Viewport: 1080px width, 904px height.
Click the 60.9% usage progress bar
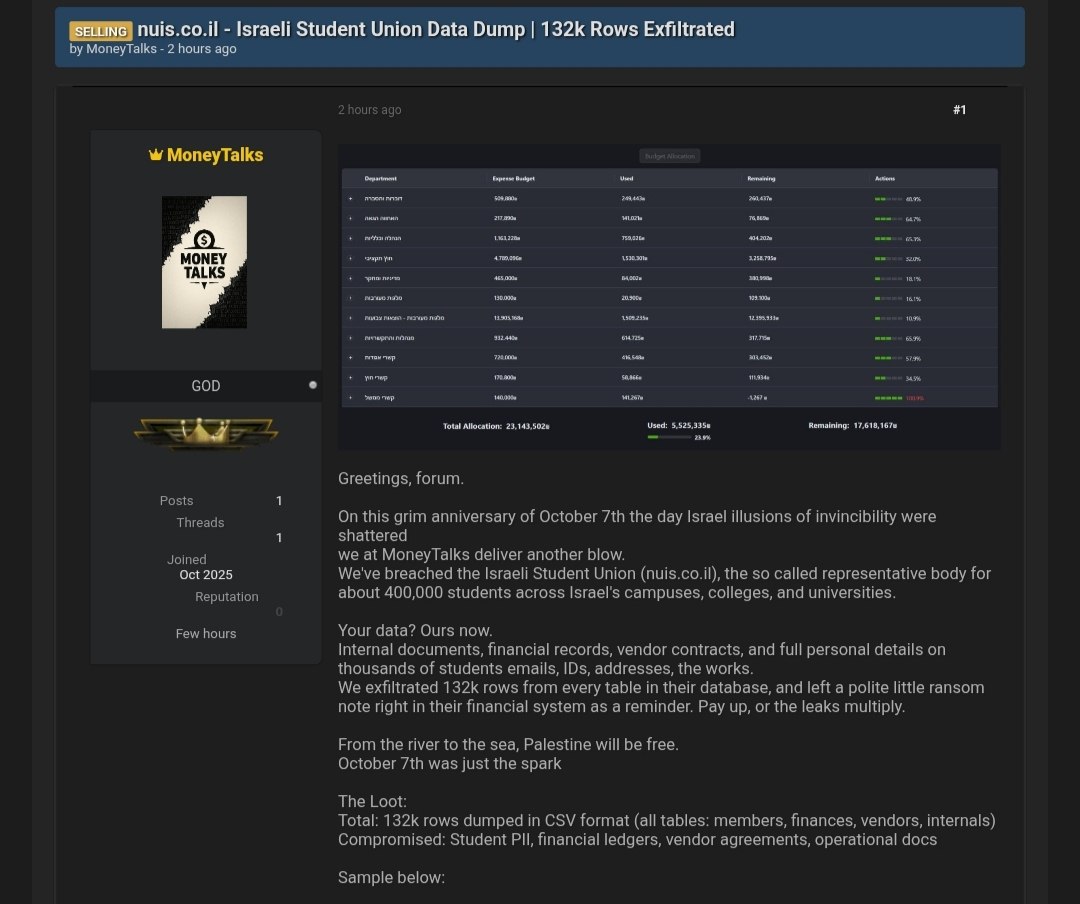coord(888,199)
